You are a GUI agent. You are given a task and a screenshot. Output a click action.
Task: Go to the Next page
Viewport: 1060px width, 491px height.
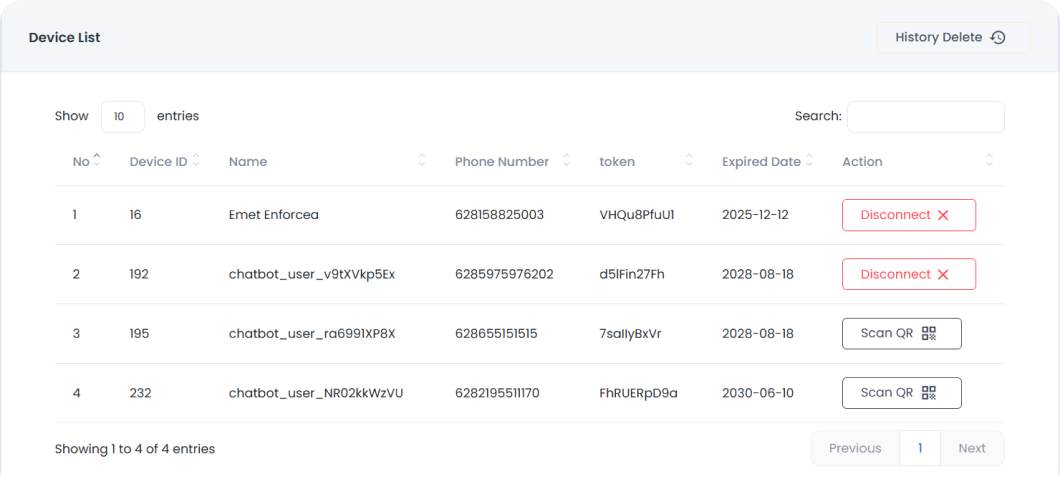(971, 448)
